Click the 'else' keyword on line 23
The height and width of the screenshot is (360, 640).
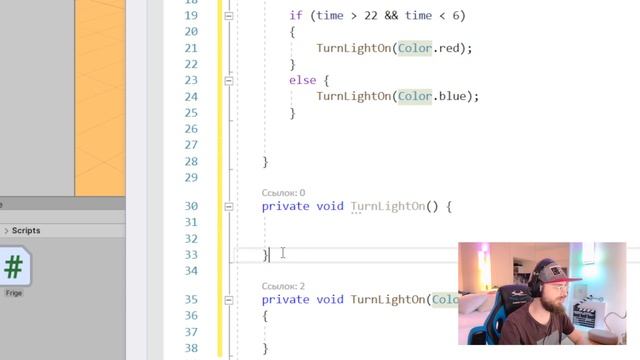[302, 80]
